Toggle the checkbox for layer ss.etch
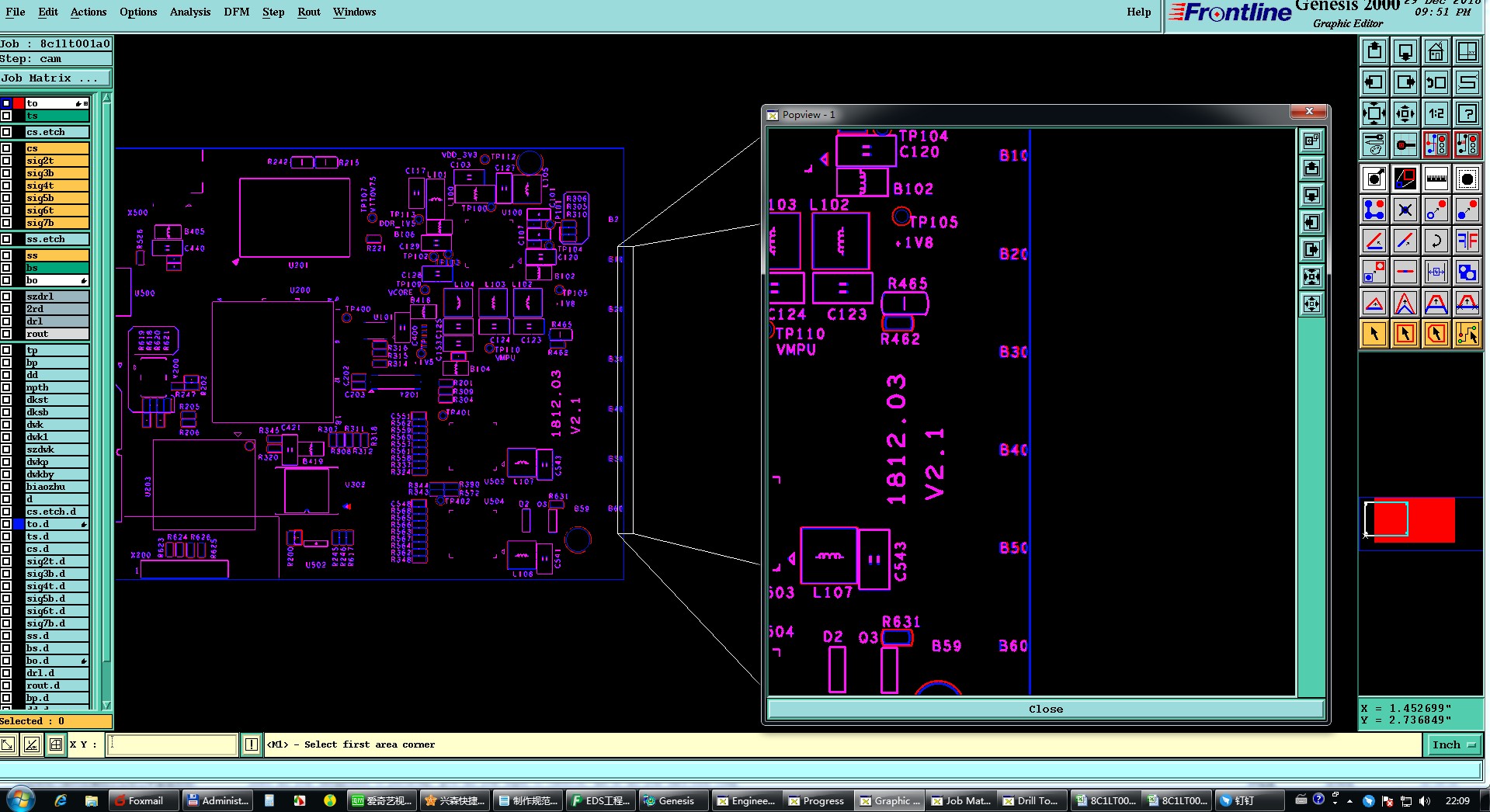The width and height of the screenshot is (1490, 812). click(x=6, y=239)
